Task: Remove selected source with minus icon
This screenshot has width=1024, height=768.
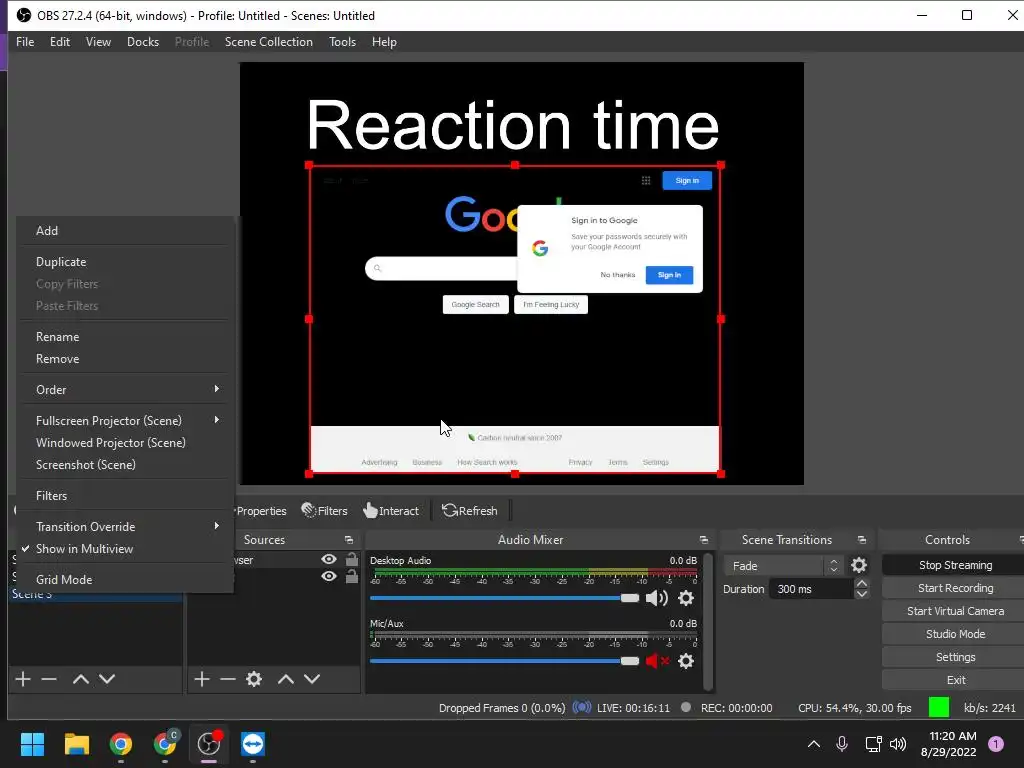Action: [x=227, y=679]
